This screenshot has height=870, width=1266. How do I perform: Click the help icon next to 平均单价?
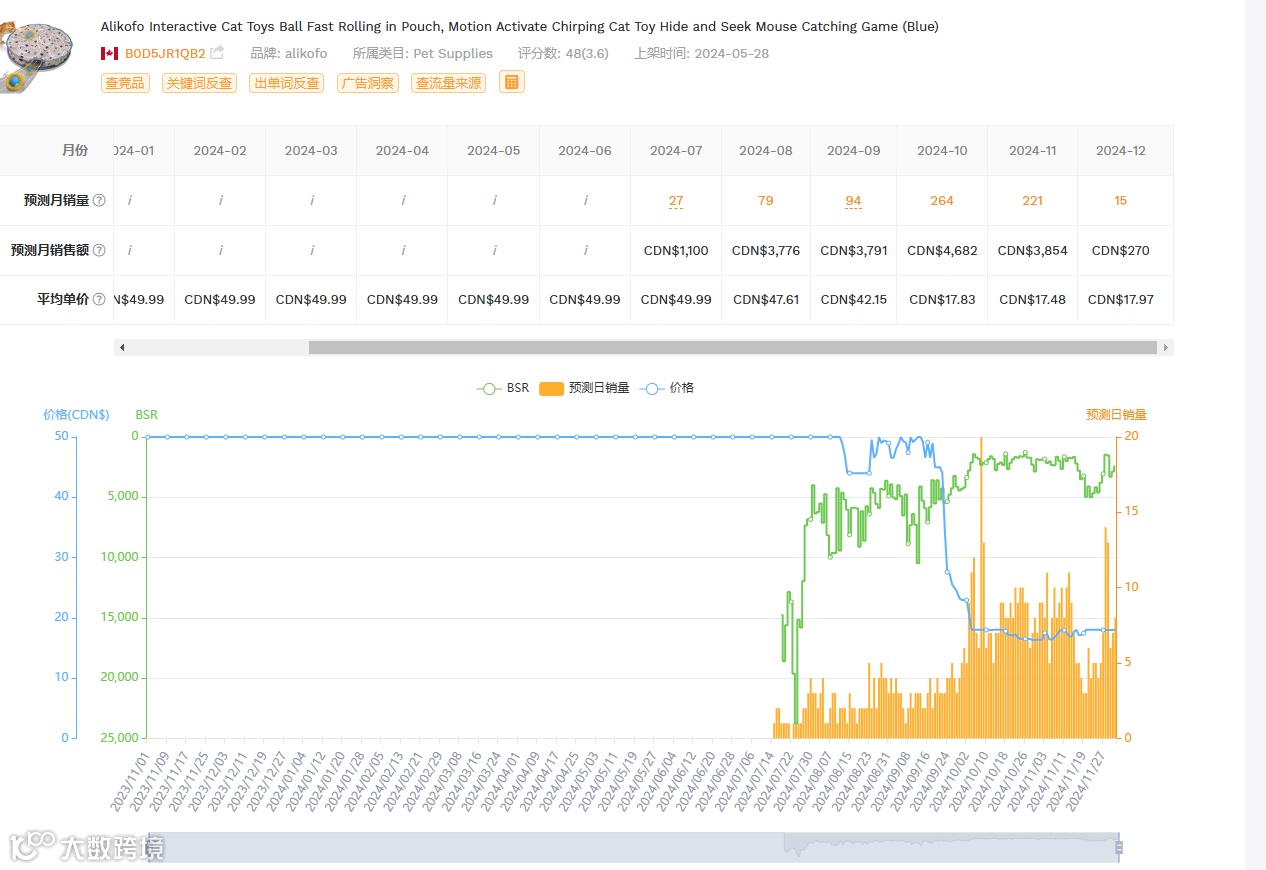click(x=99, y=299)
